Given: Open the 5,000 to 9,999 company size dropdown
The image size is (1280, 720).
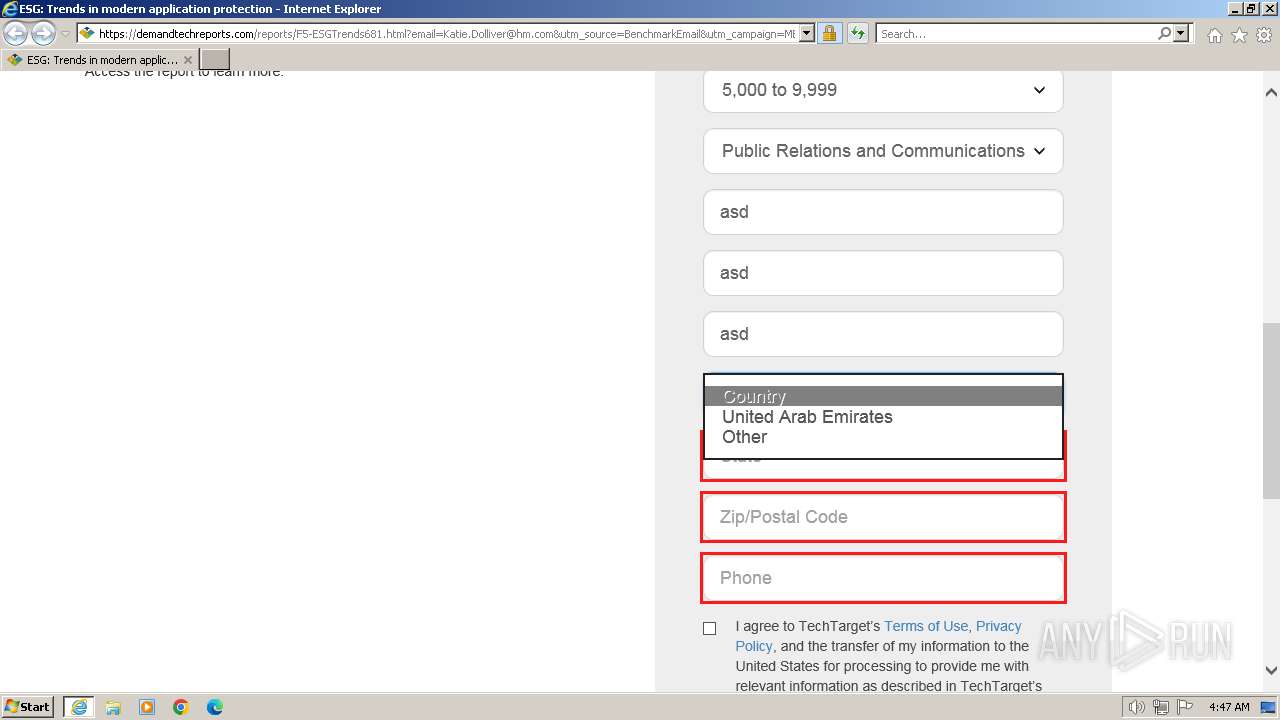Looking at the screenshot, I should (x=883, y=90).
